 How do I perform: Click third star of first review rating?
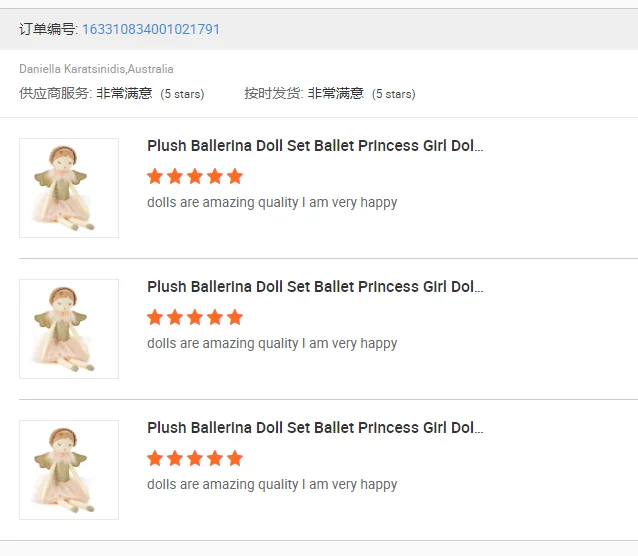[x=195, y=177]
